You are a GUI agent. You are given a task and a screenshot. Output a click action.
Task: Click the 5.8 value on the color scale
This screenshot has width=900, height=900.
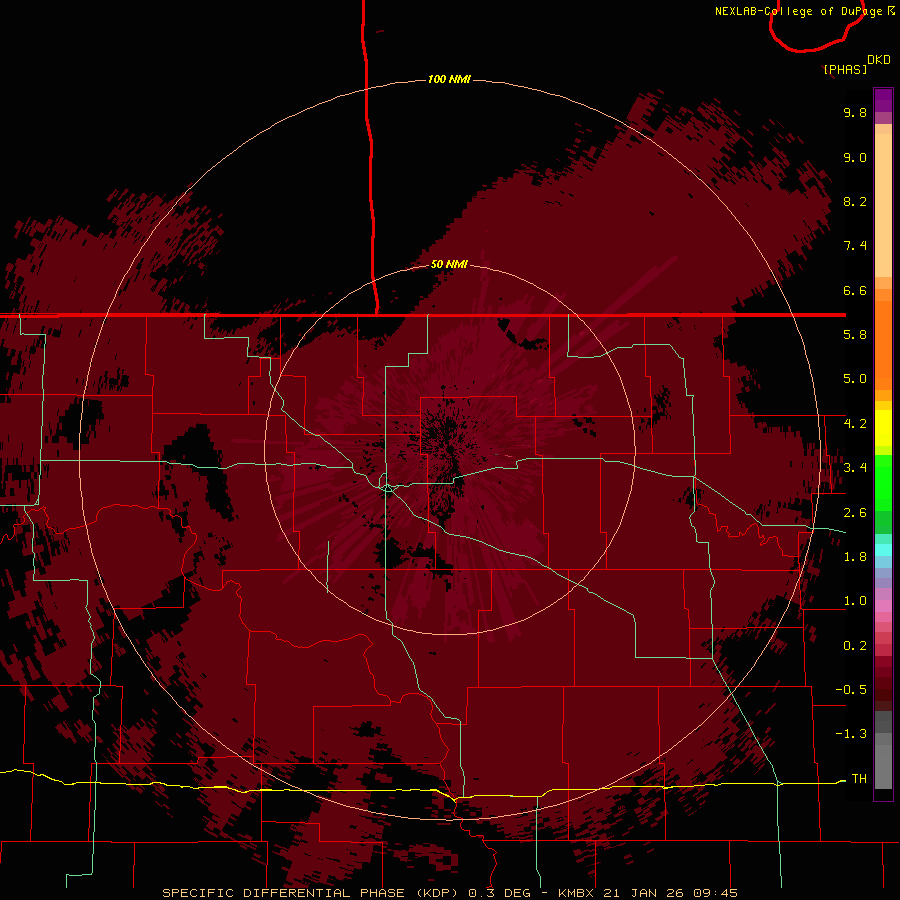coord(855,335)
